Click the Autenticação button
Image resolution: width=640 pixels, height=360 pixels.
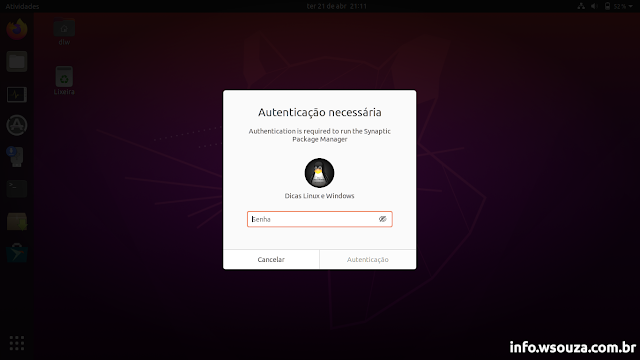[368, 260]
